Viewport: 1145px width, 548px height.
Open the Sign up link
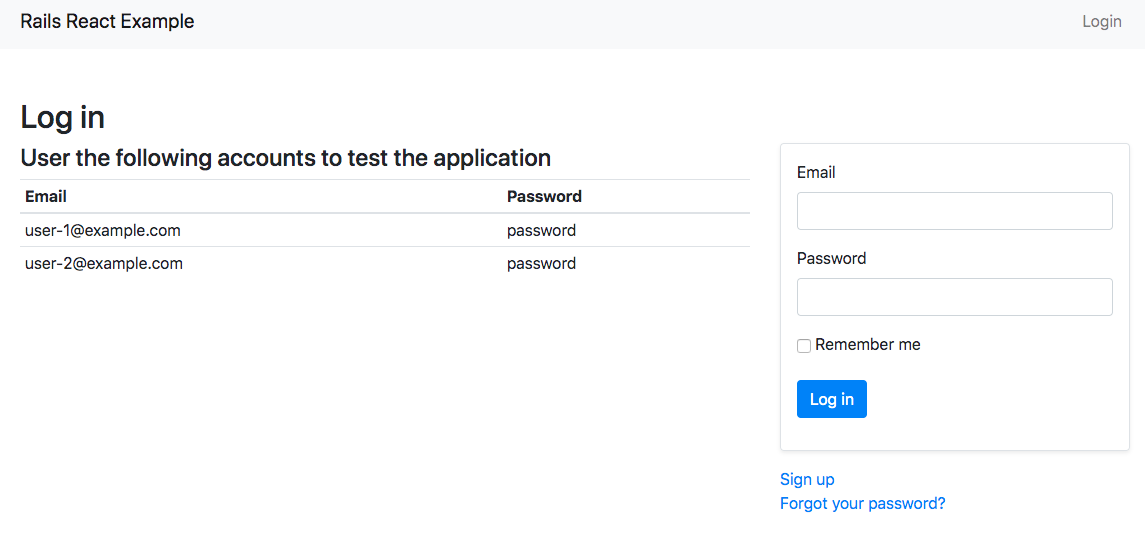click(807, 479)
